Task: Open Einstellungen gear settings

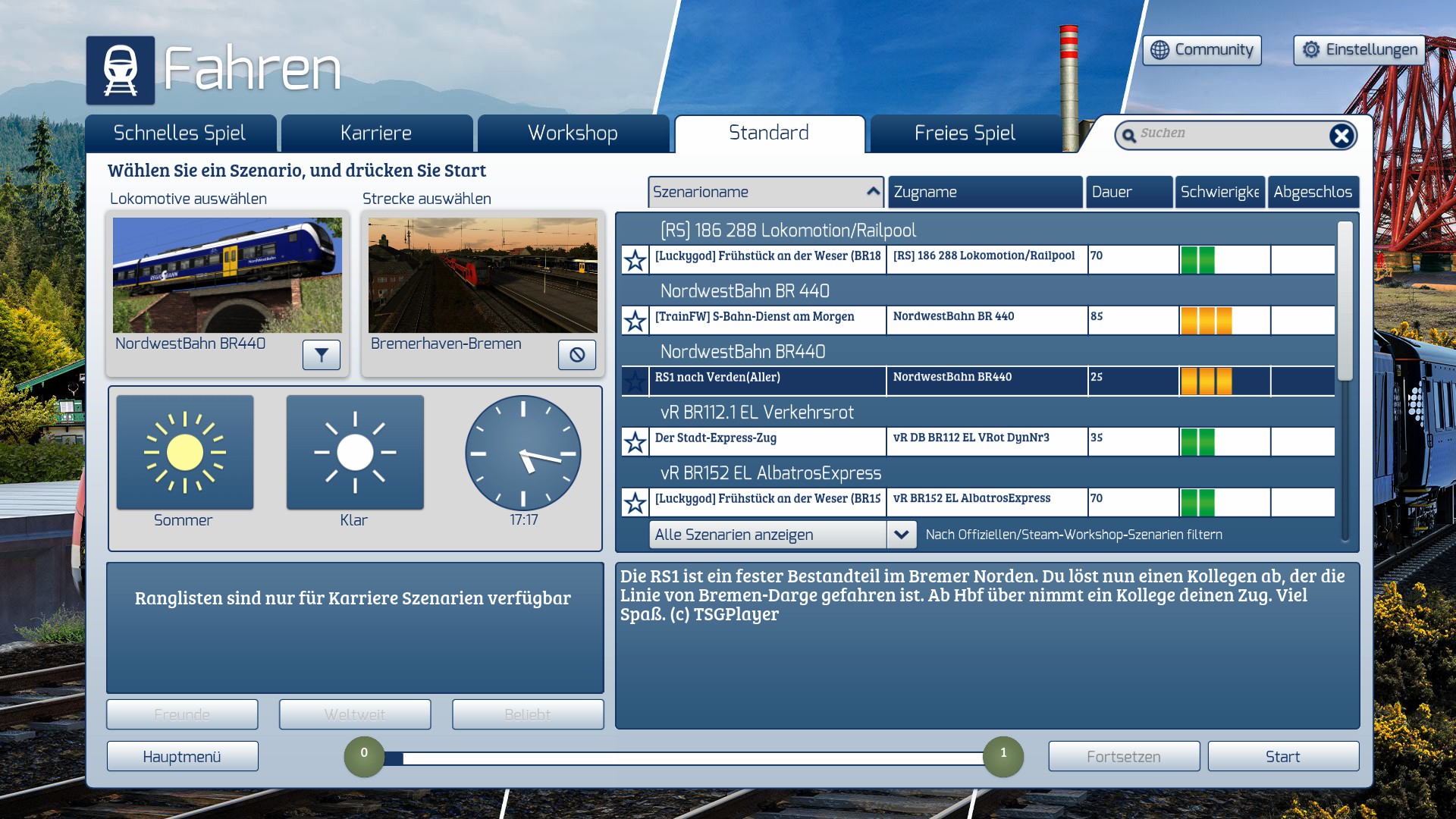Action: point(1359,50)
